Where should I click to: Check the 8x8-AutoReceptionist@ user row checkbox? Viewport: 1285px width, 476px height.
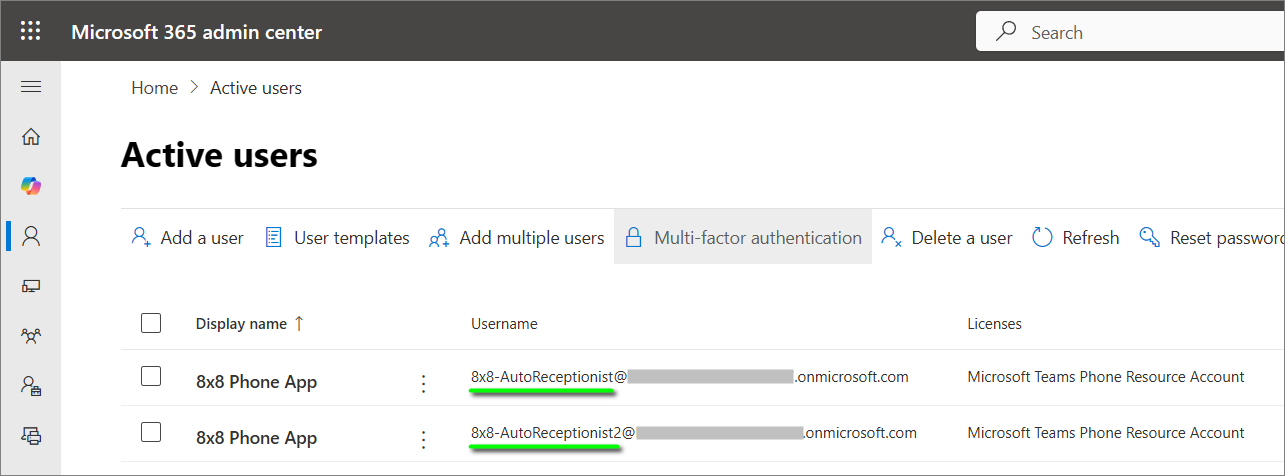151,376
